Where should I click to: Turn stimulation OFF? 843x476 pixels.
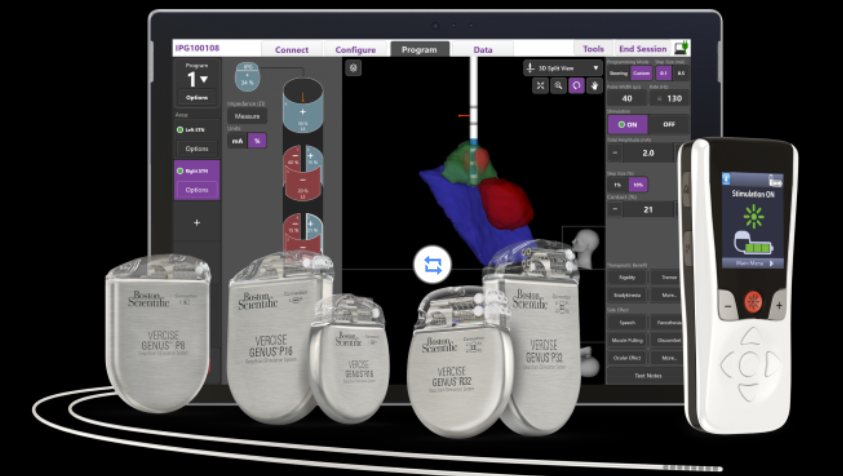tap(669, 124)
